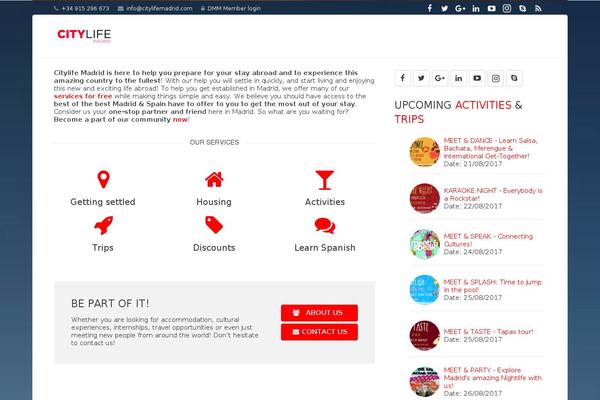Open Facebook icon in top header bar

click(430, 8)
